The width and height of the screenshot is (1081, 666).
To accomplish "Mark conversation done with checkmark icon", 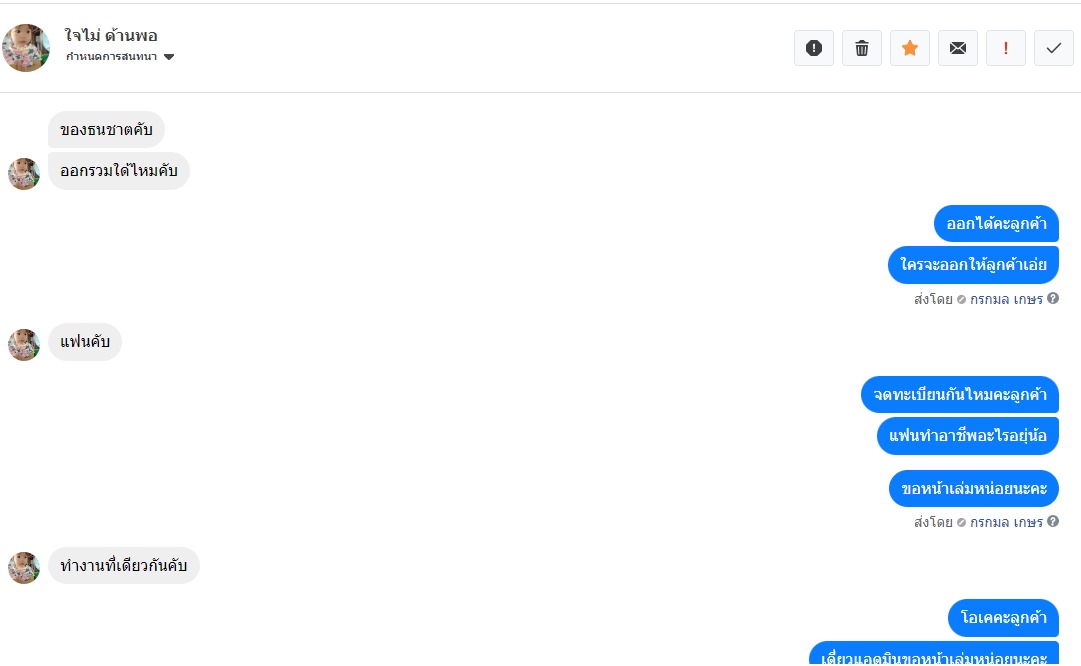I will point(1053,48).
